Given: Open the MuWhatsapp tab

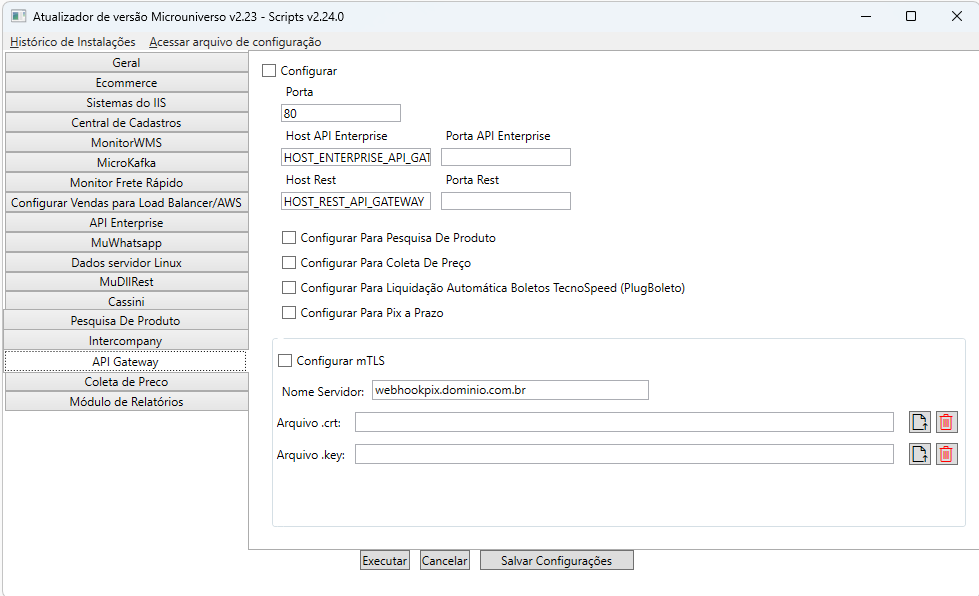Looking at the screenshot, I should point(127,243).
